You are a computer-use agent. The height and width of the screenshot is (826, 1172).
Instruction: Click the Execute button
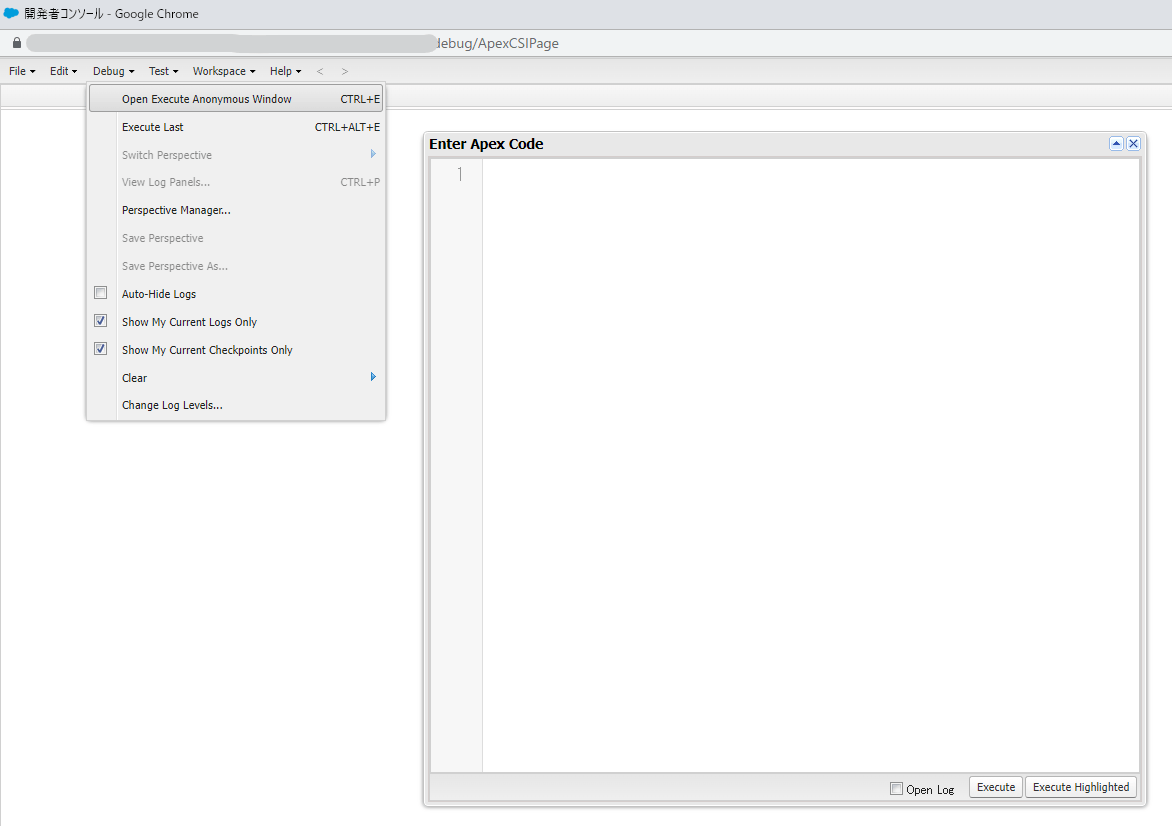(x=996, y=787)
